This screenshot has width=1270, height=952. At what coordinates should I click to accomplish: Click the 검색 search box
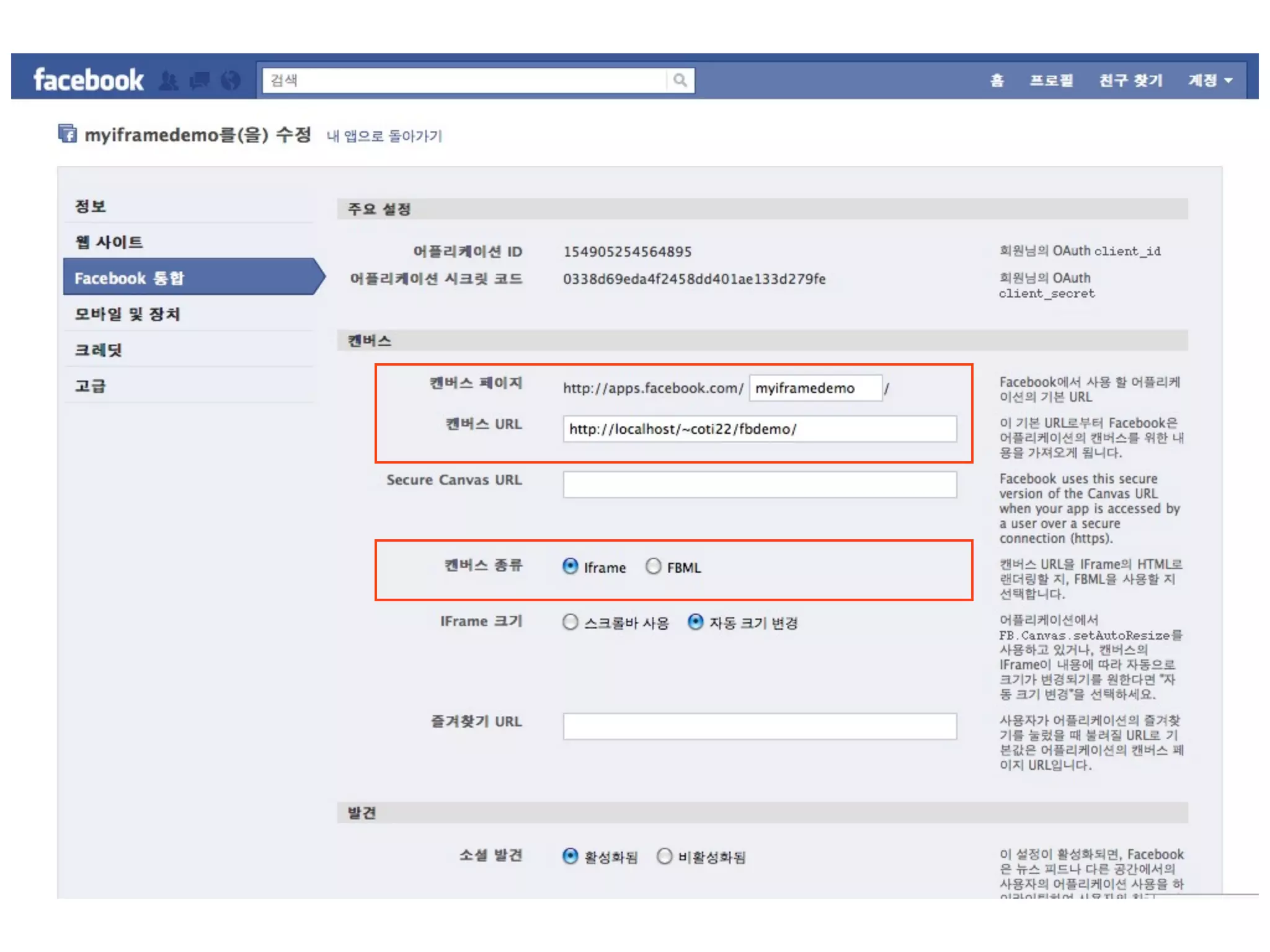(464, 81)
